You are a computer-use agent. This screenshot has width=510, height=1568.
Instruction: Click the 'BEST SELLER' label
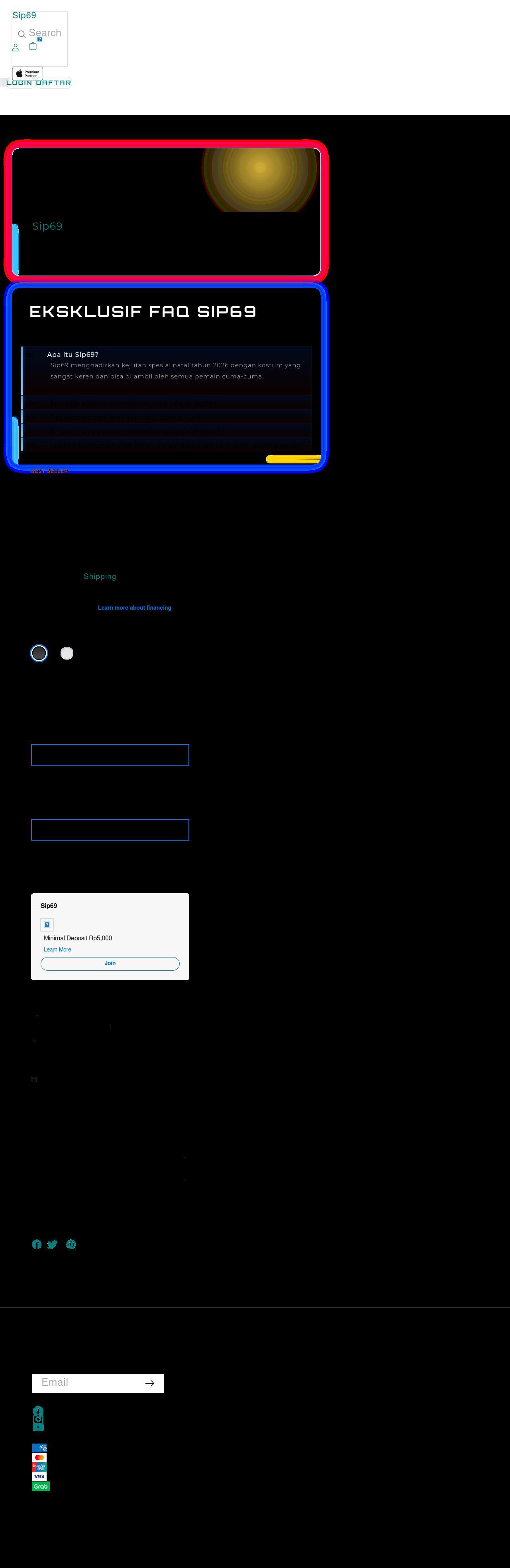click(49, 471)
